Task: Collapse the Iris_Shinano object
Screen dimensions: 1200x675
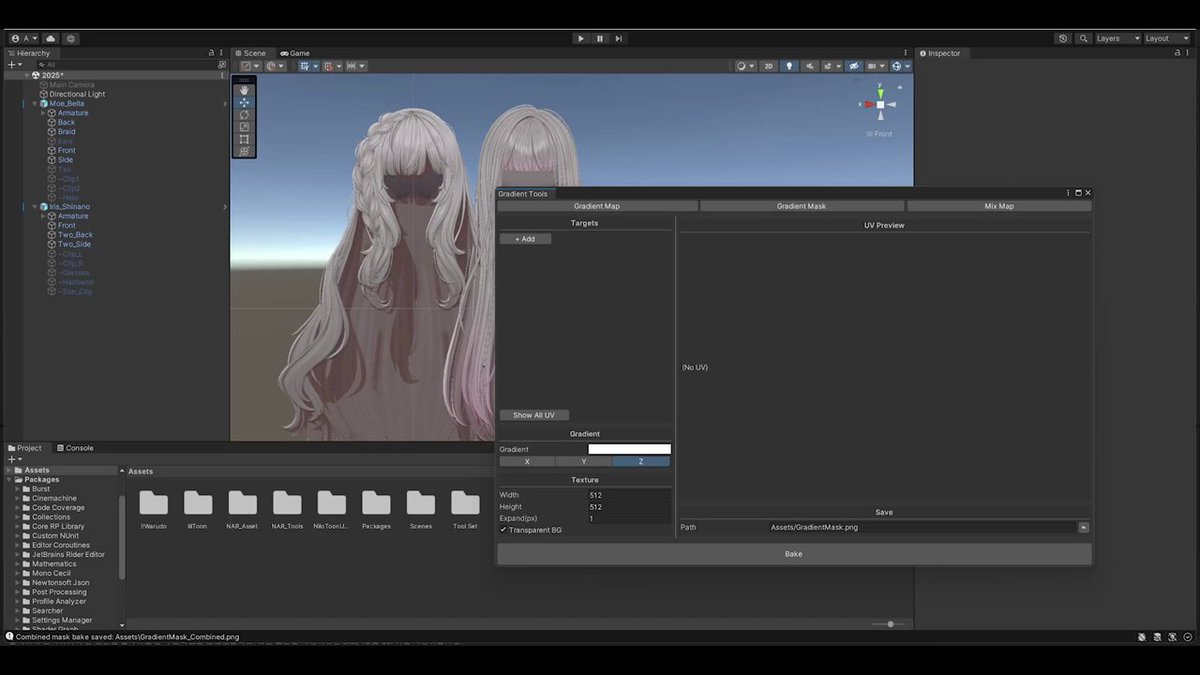Action: [x=33, y=206]
